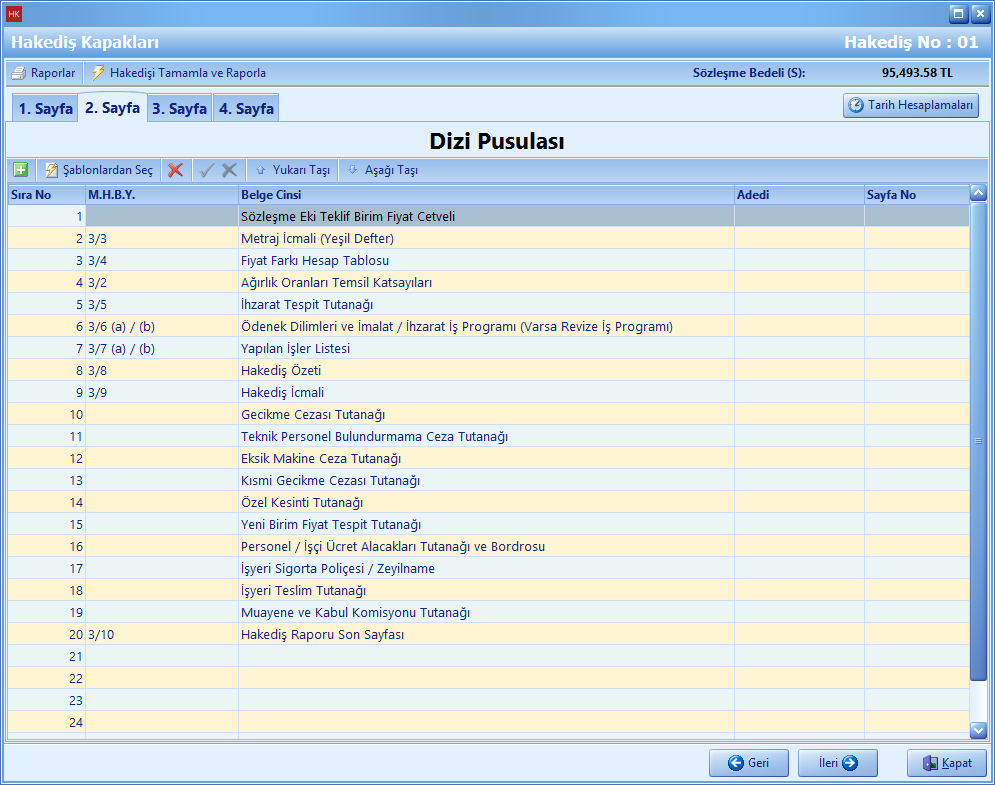Screen dimensions: 995x785
Task: Open Şablonlardan Seç template picker
Action: coord(99,170)
